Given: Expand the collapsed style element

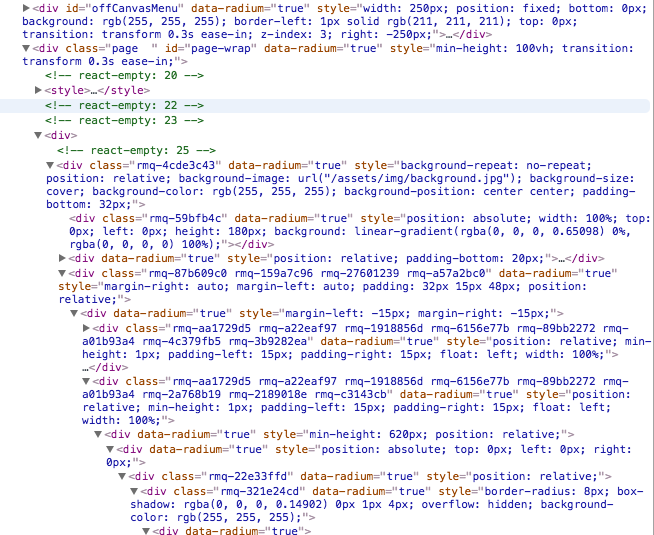Looking at the screenshot, I should tap(39, 90).
